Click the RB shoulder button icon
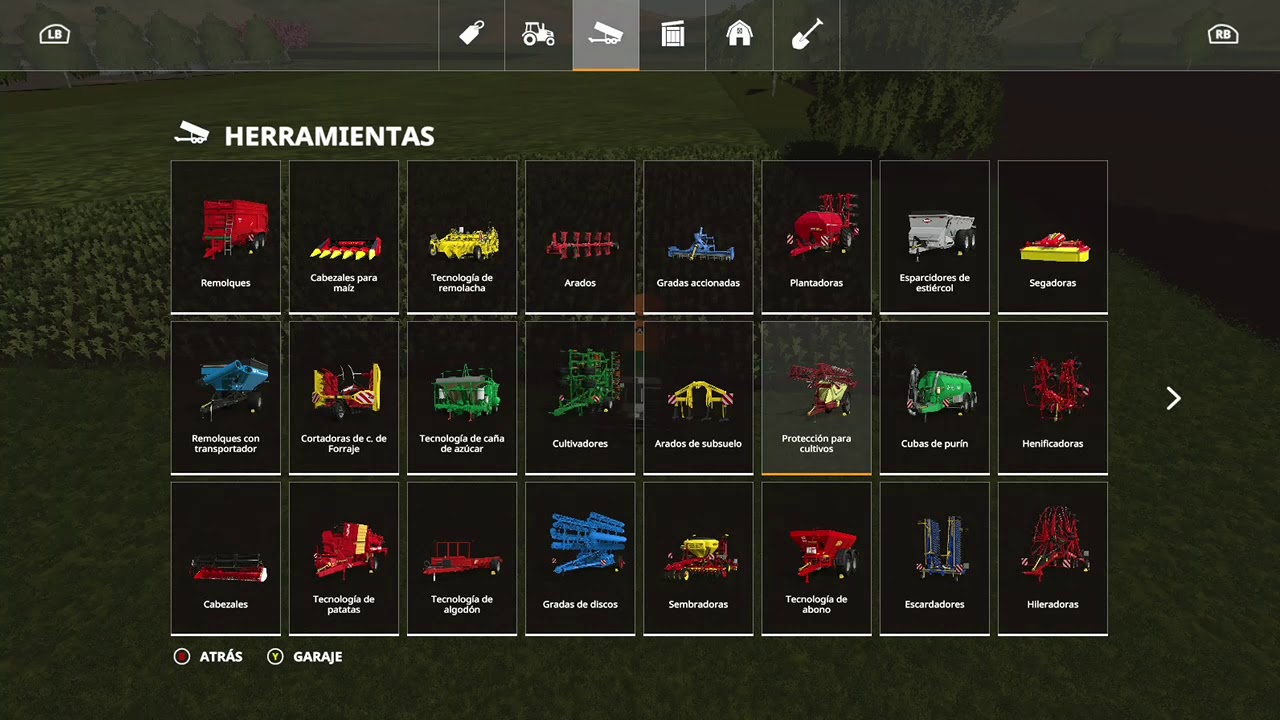The height and width of the screenshot is (720, 1280). [x=1223, y=34]
